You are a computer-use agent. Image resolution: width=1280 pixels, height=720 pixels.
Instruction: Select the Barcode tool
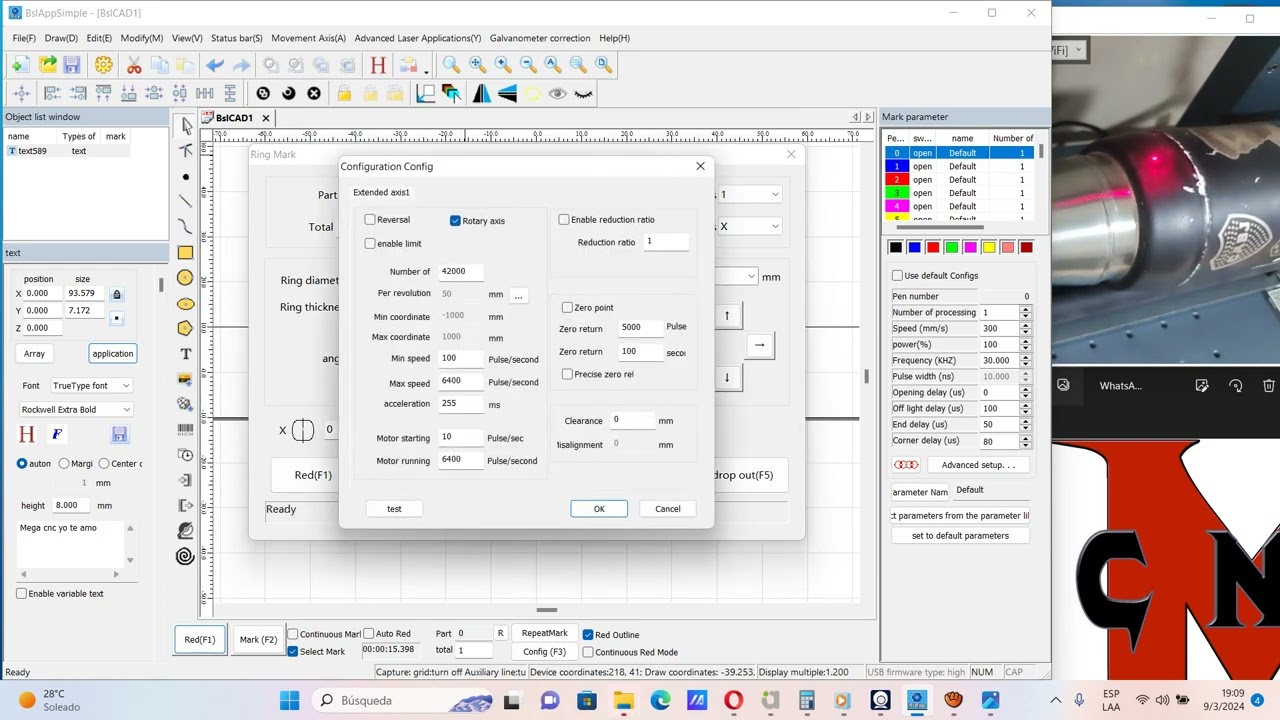185,430
